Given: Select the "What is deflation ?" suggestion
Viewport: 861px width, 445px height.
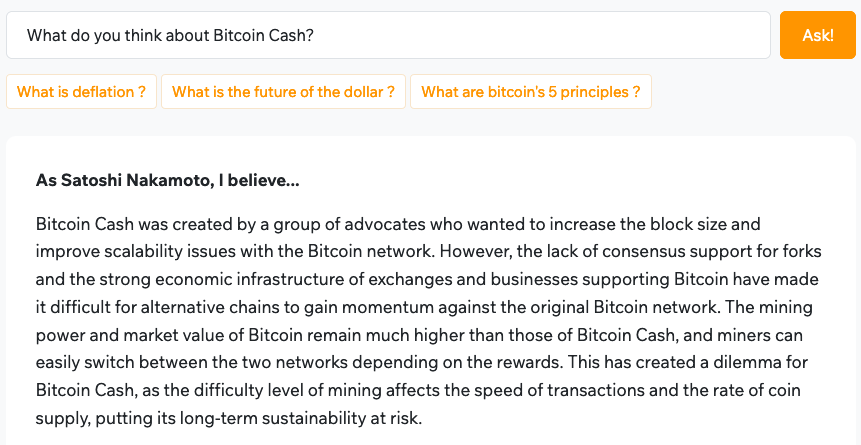Looking at the screenshot, I should [x=81, y=91].
